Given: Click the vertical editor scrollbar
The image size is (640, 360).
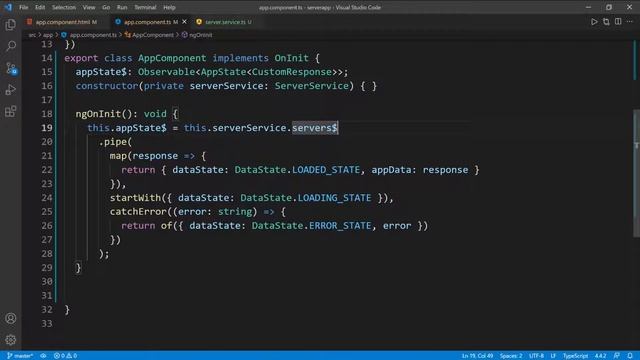Looking at the screenshot, I should (636, 173).
